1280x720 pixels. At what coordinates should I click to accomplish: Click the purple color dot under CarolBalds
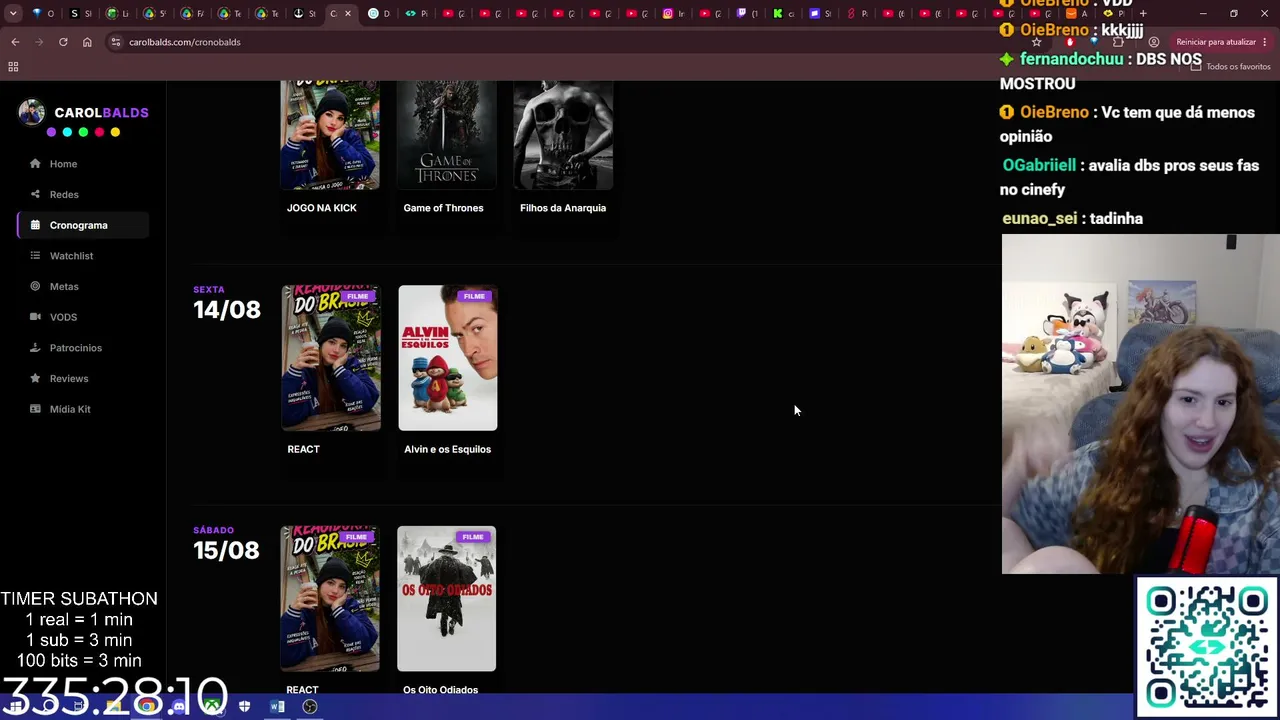(x=51, y=132)
